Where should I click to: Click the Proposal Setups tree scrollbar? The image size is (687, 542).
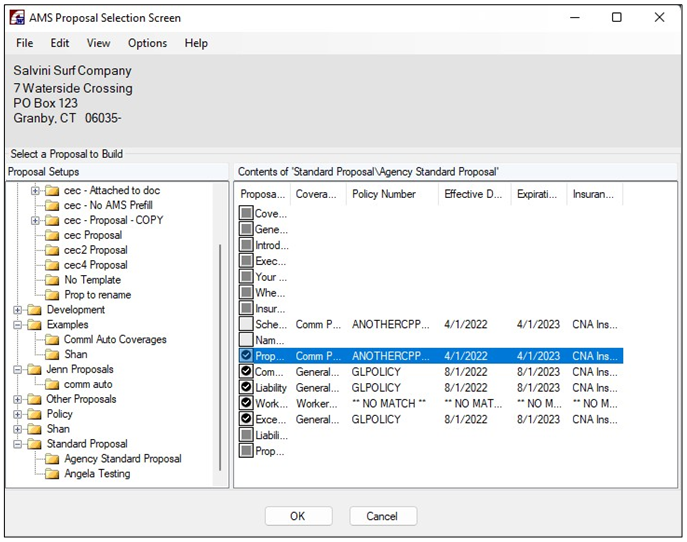220,357
